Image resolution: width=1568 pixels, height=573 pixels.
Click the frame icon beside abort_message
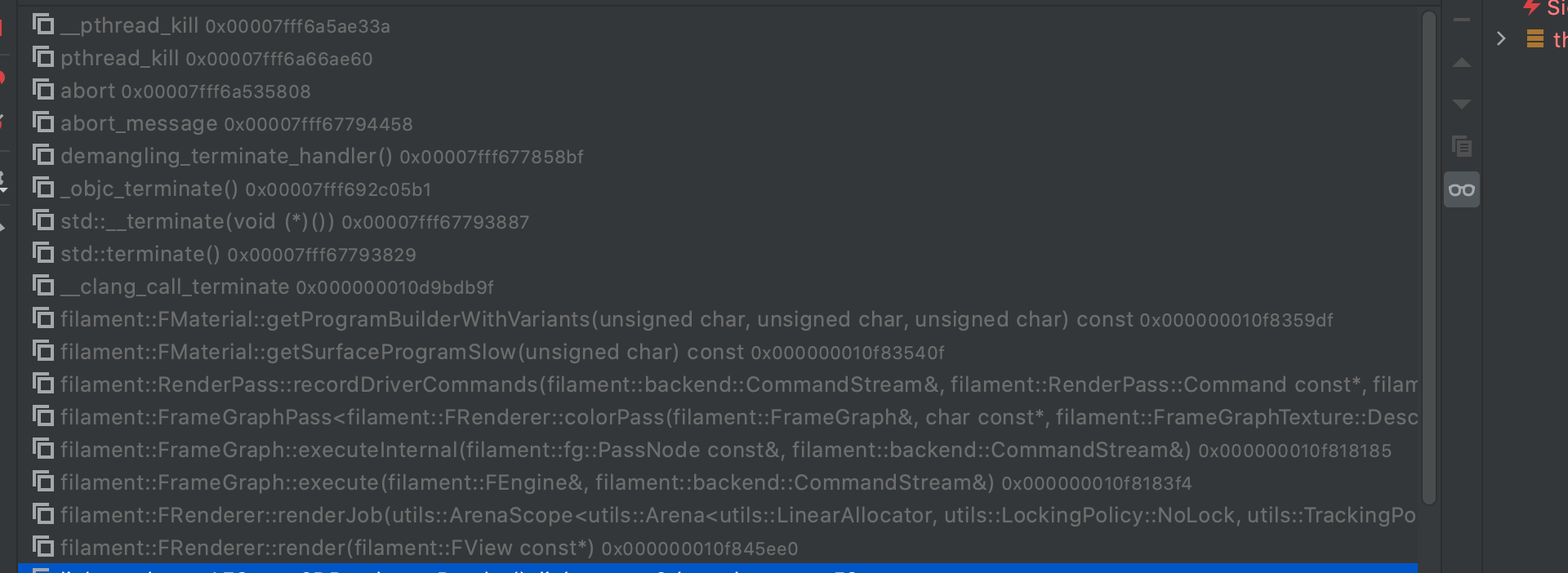(x=44, y=122)
